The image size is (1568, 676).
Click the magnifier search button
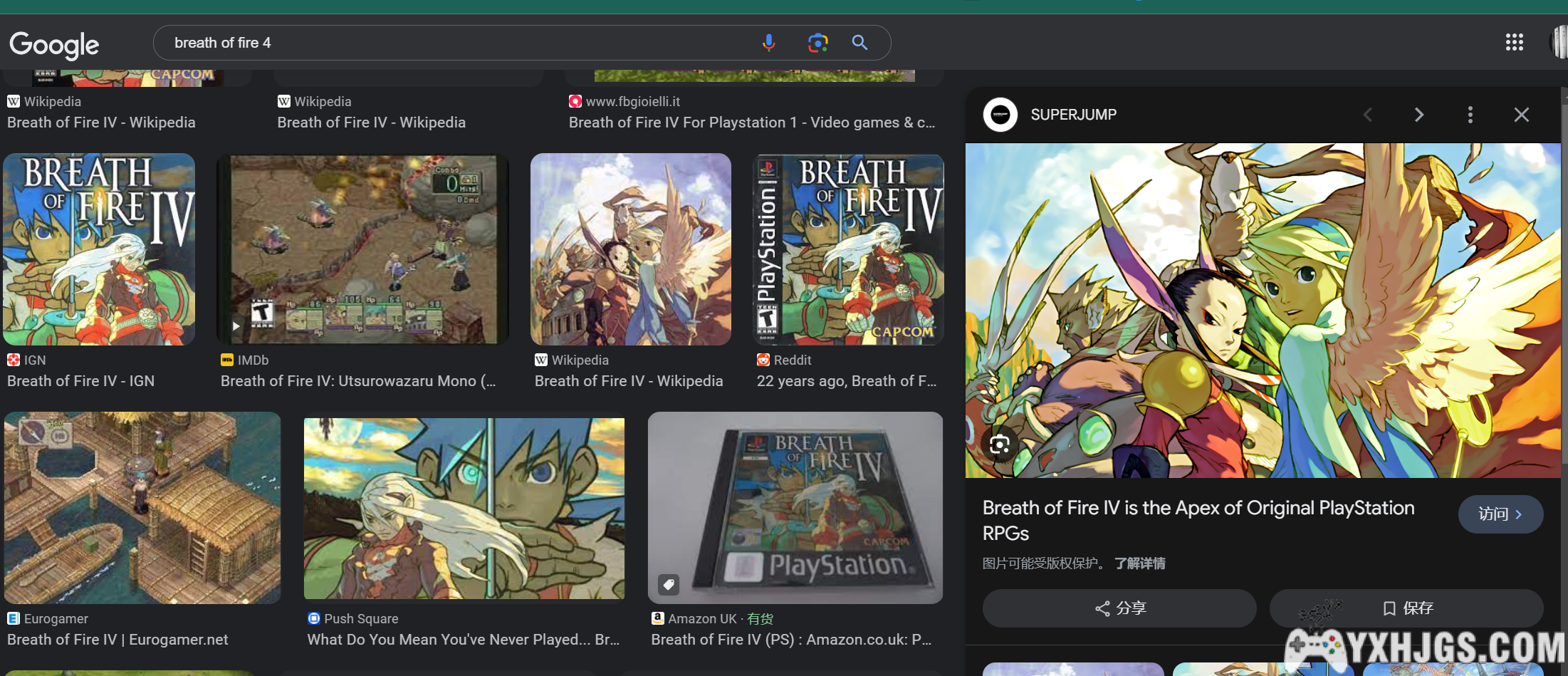point(859,43)
